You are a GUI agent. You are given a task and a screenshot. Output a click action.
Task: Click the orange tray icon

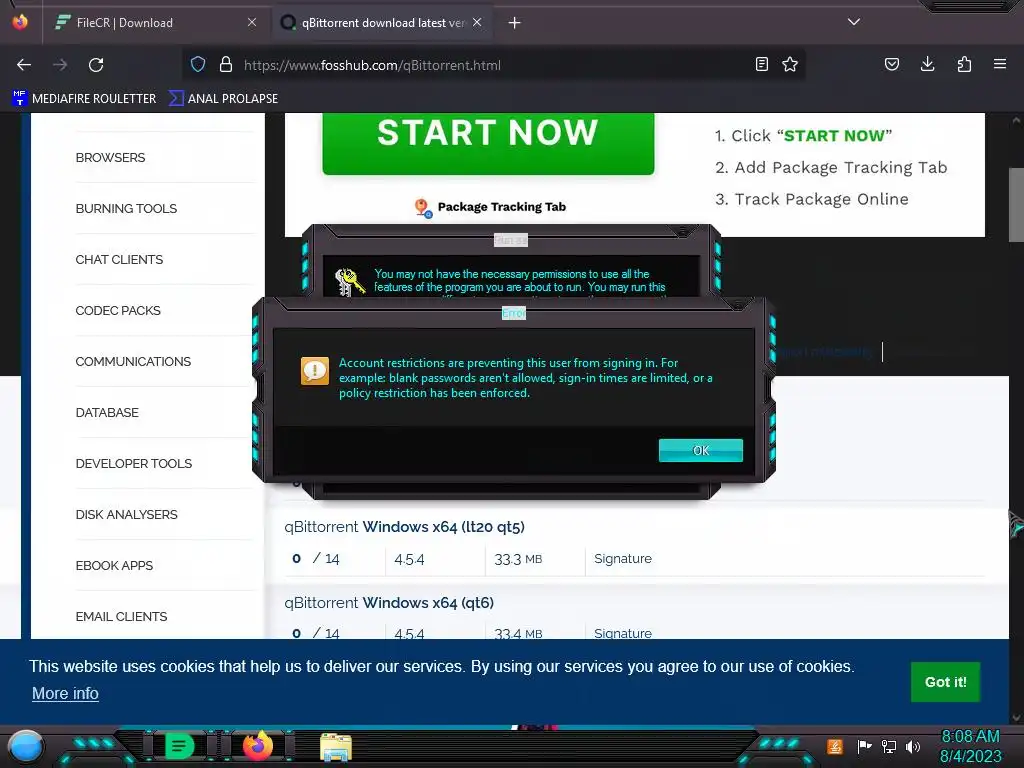[835, 746]
